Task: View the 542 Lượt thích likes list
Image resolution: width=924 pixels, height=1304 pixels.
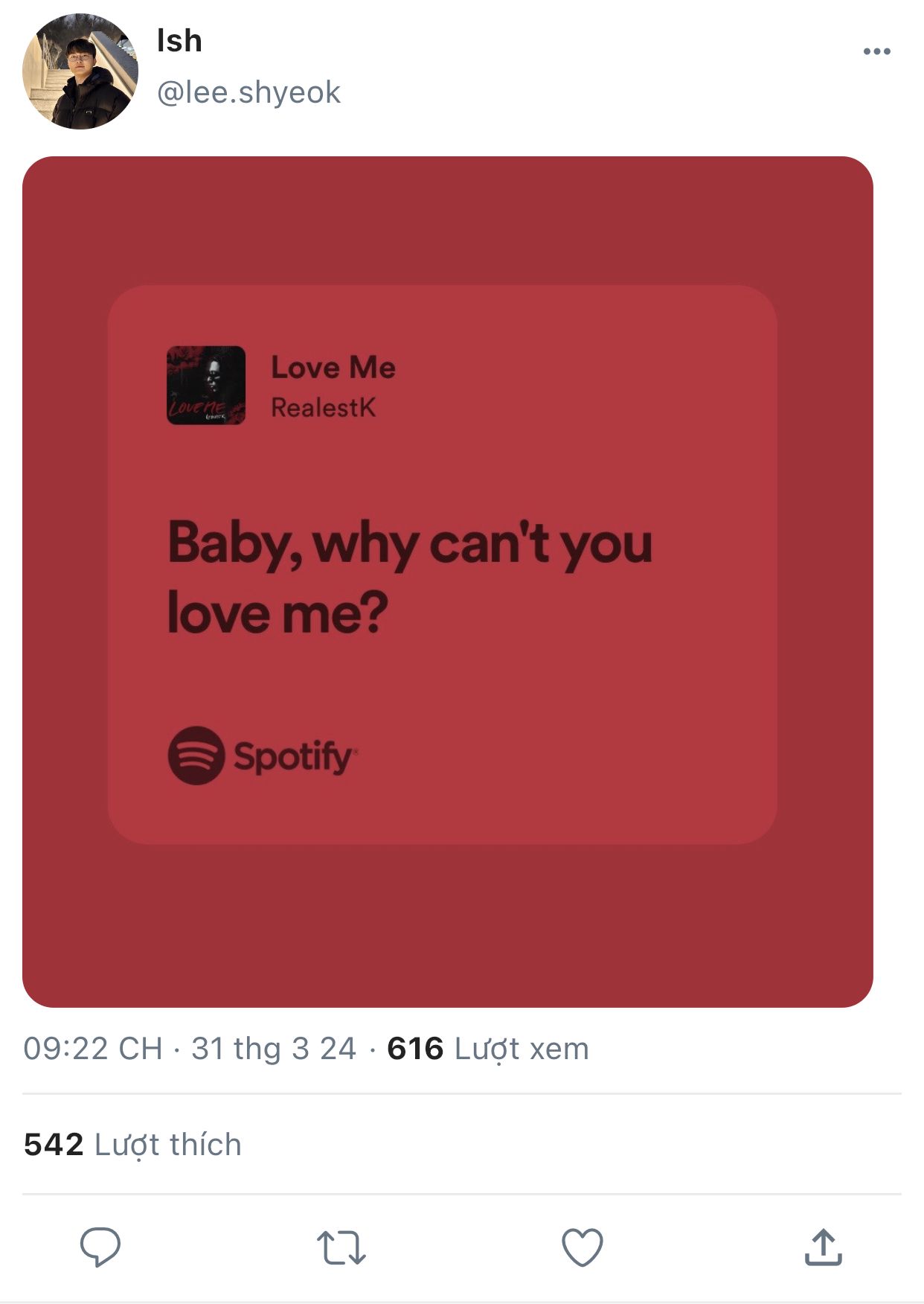Action: tap(132, 1145)
